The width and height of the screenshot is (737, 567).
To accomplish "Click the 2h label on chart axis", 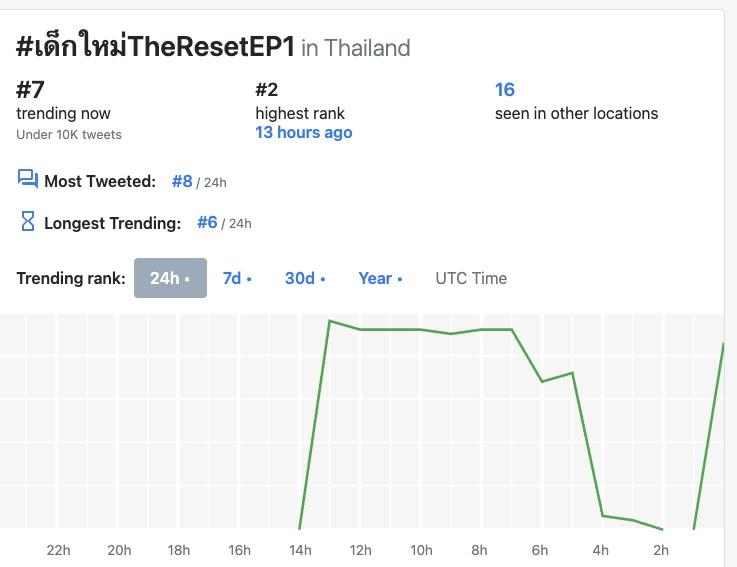I will pos(661,550).
